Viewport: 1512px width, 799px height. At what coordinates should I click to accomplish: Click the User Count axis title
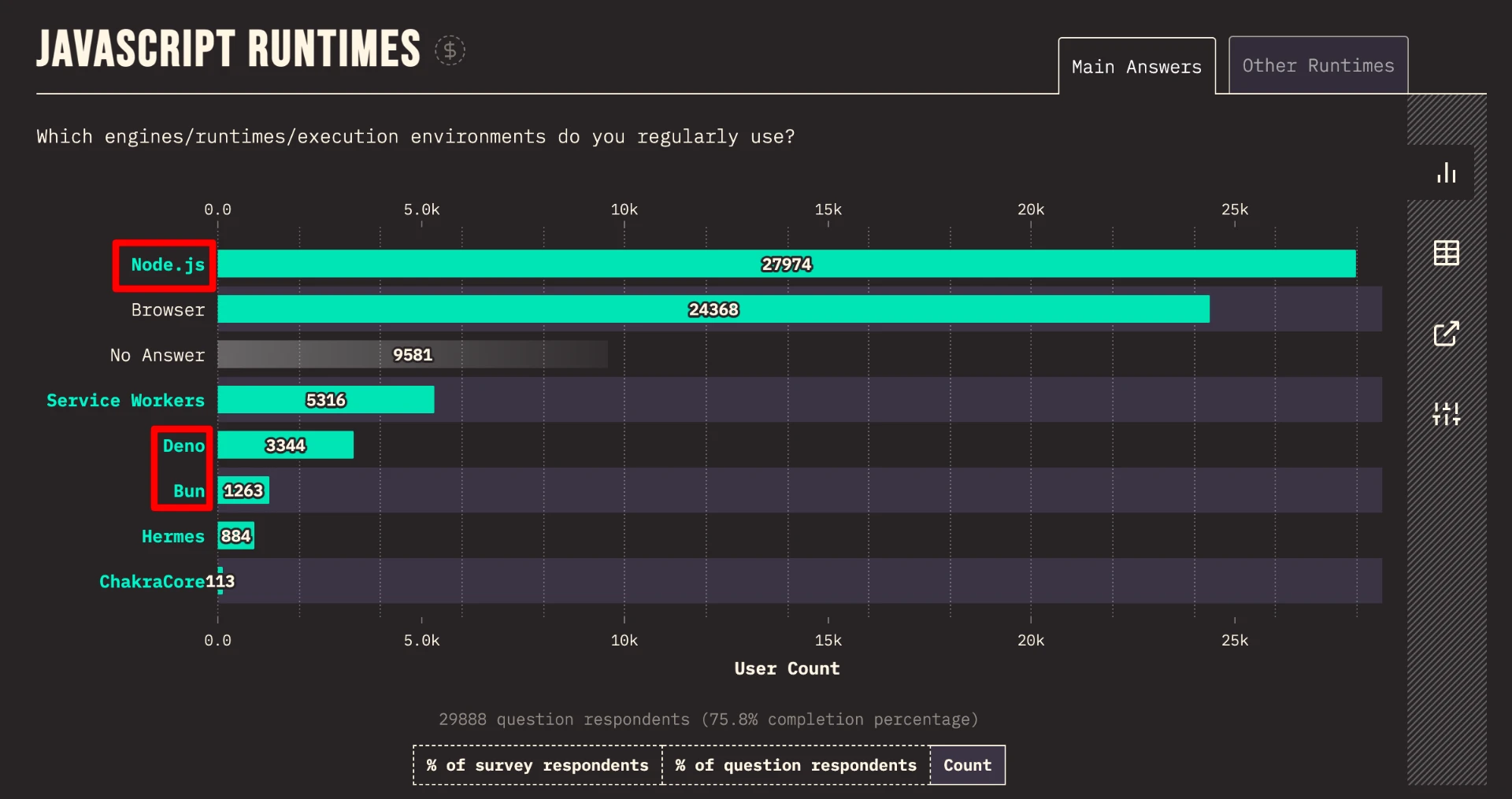click(787, 668)
